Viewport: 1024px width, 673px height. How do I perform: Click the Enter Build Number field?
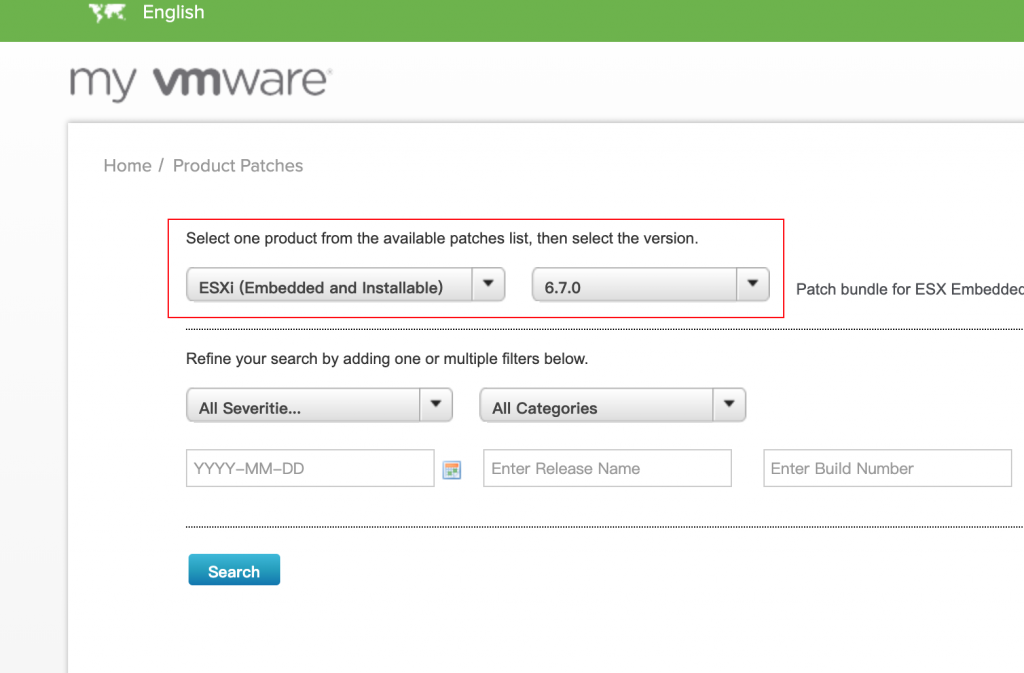tap(887, 468)
